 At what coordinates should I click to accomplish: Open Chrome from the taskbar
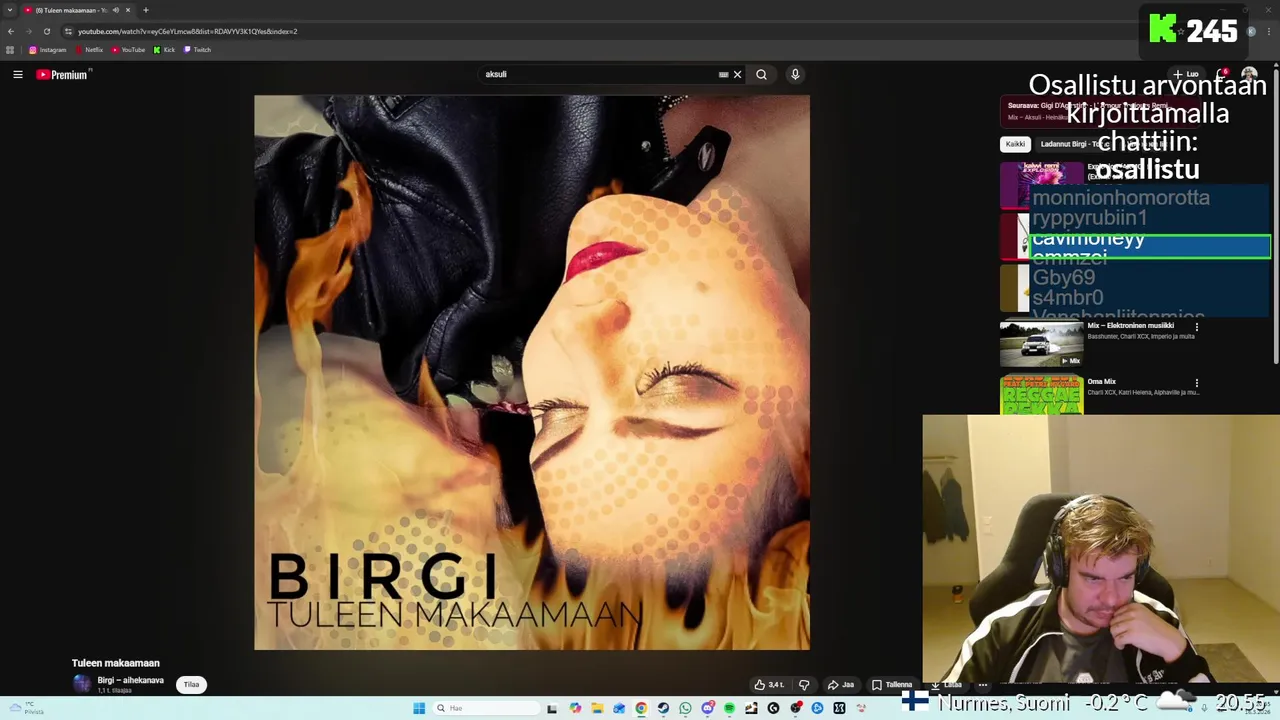pos(641,708)
